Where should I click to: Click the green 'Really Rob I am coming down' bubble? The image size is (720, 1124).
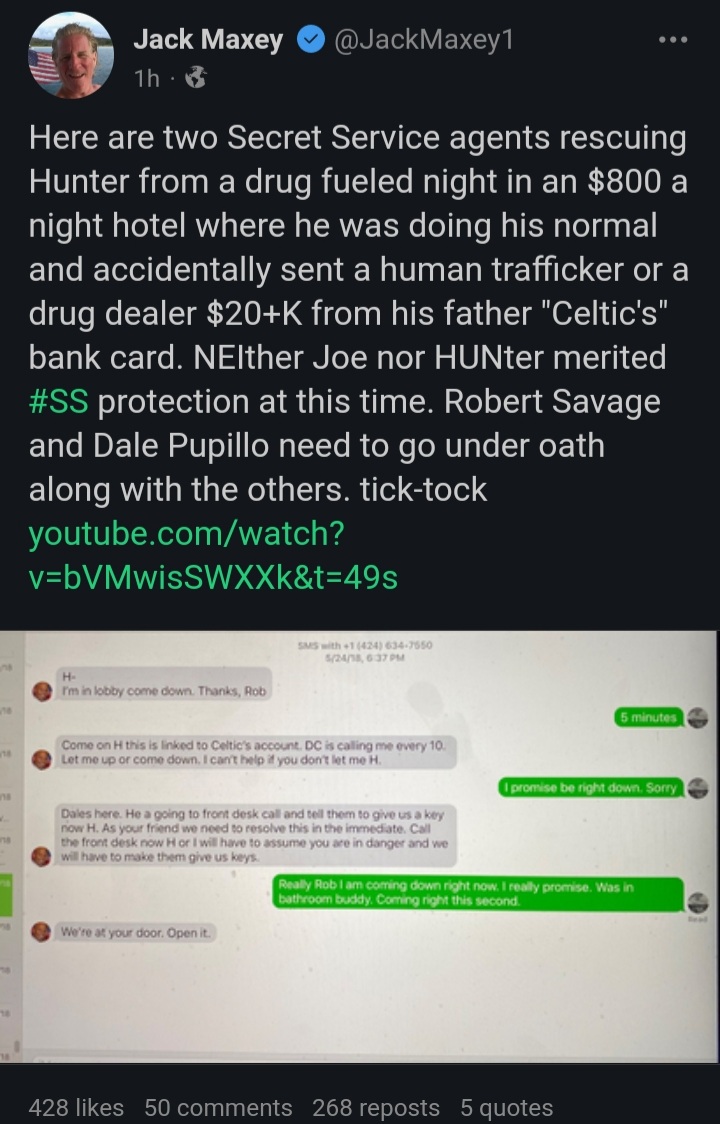click(478, 894)
